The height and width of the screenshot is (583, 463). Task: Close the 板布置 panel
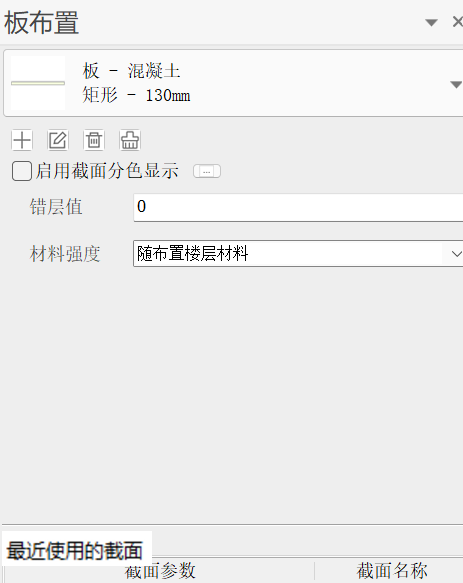(457, 22)
